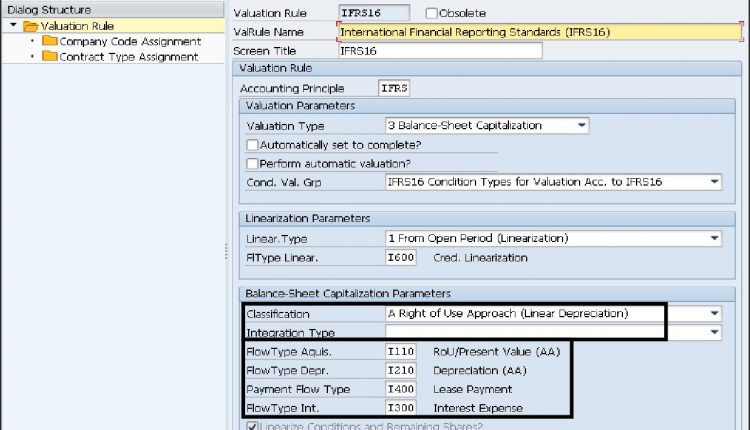Click the panel splitter handle dots

pyautogui.click(x=226, y=251)
